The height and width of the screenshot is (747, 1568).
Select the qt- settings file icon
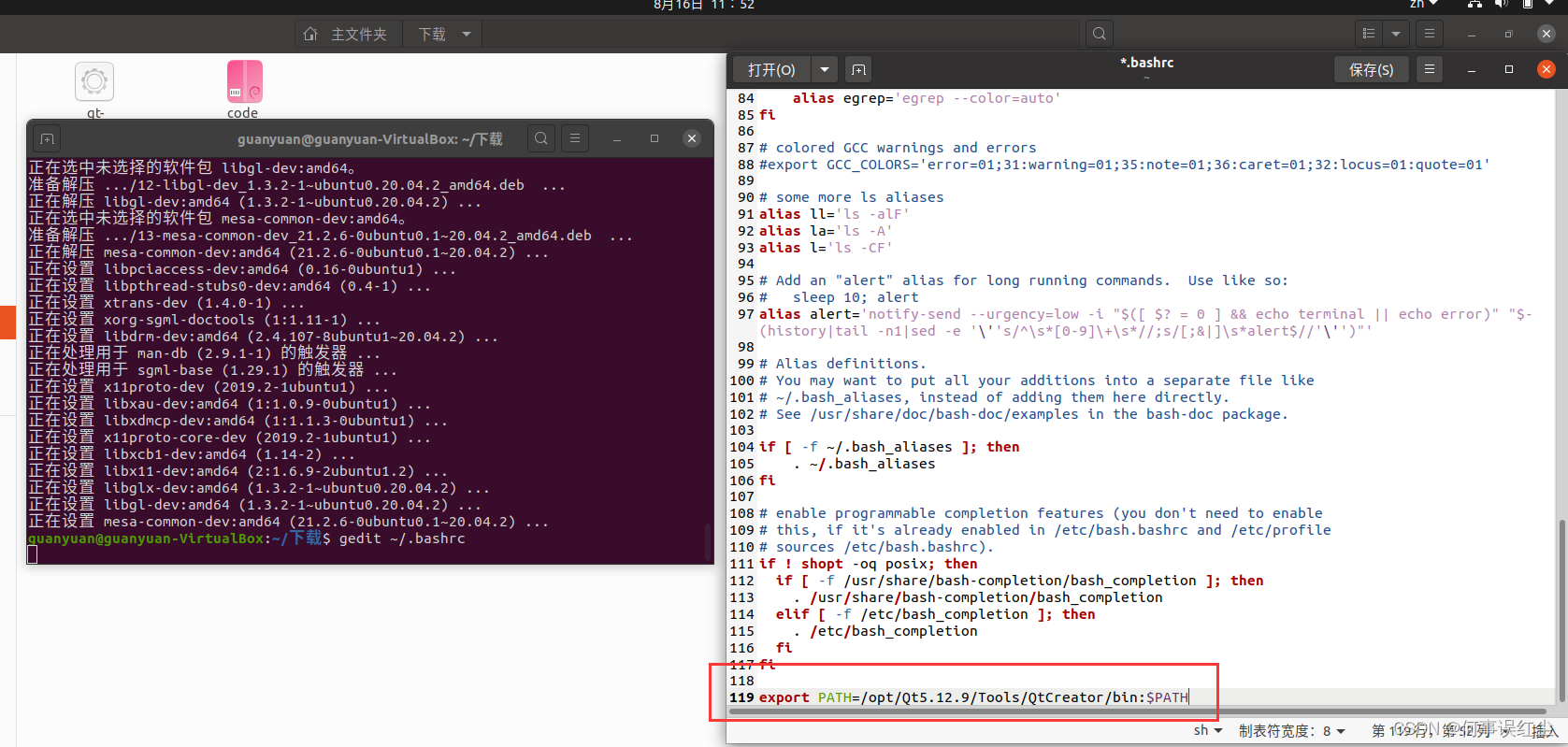(94, 90)
